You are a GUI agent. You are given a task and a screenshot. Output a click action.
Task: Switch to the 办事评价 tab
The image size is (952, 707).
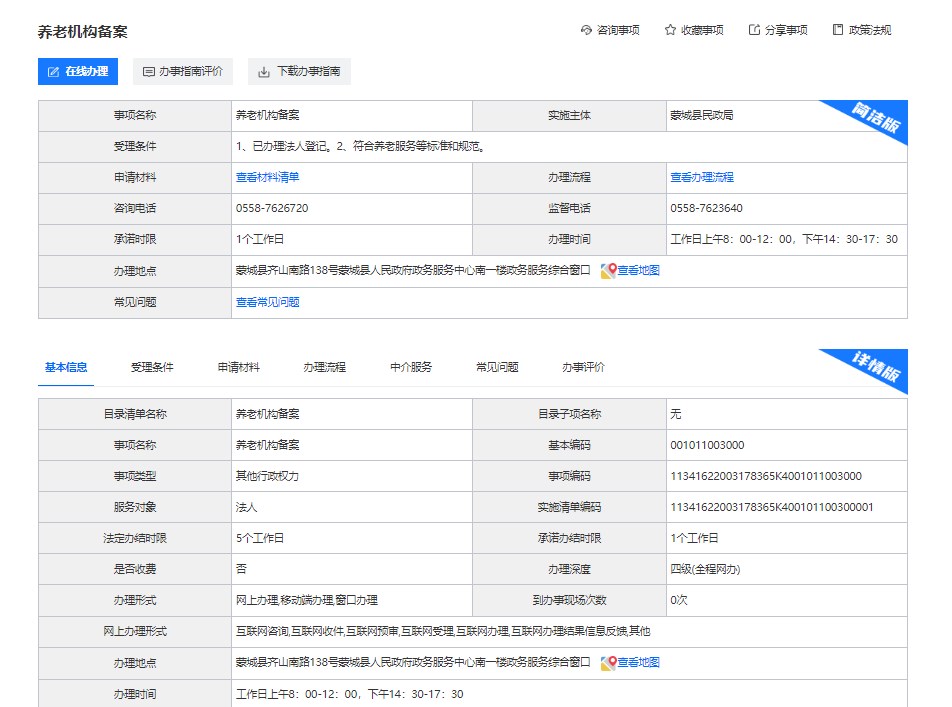coord(583,367)
